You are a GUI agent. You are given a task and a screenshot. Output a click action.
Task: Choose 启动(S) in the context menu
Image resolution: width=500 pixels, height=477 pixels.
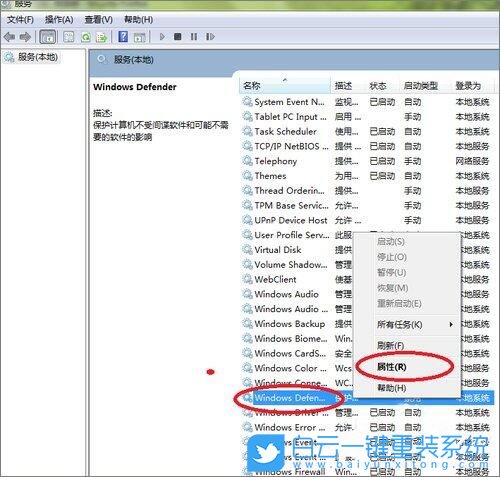coord(391,241)
